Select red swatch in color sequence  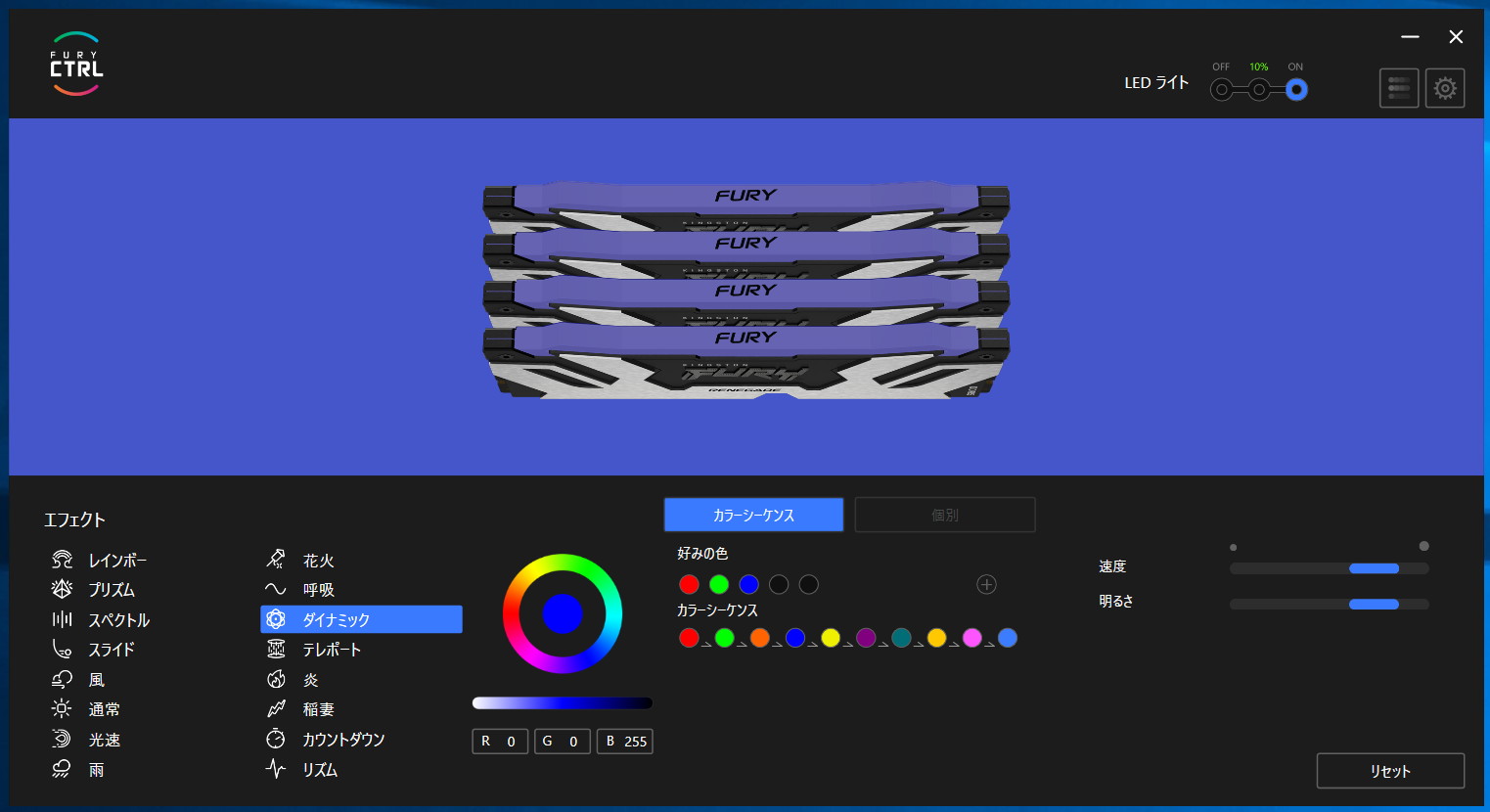[x=689, y=638]
